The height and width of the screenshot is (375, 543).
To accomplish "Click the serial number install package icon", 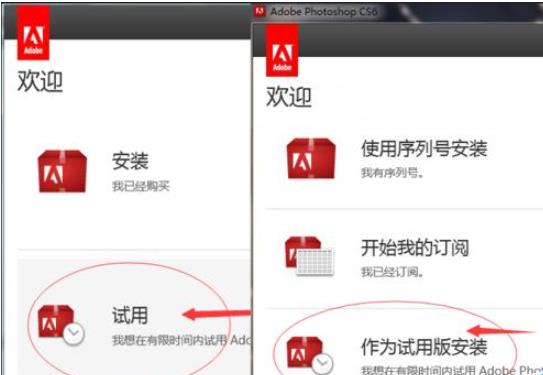I will [x=311, y=158].
